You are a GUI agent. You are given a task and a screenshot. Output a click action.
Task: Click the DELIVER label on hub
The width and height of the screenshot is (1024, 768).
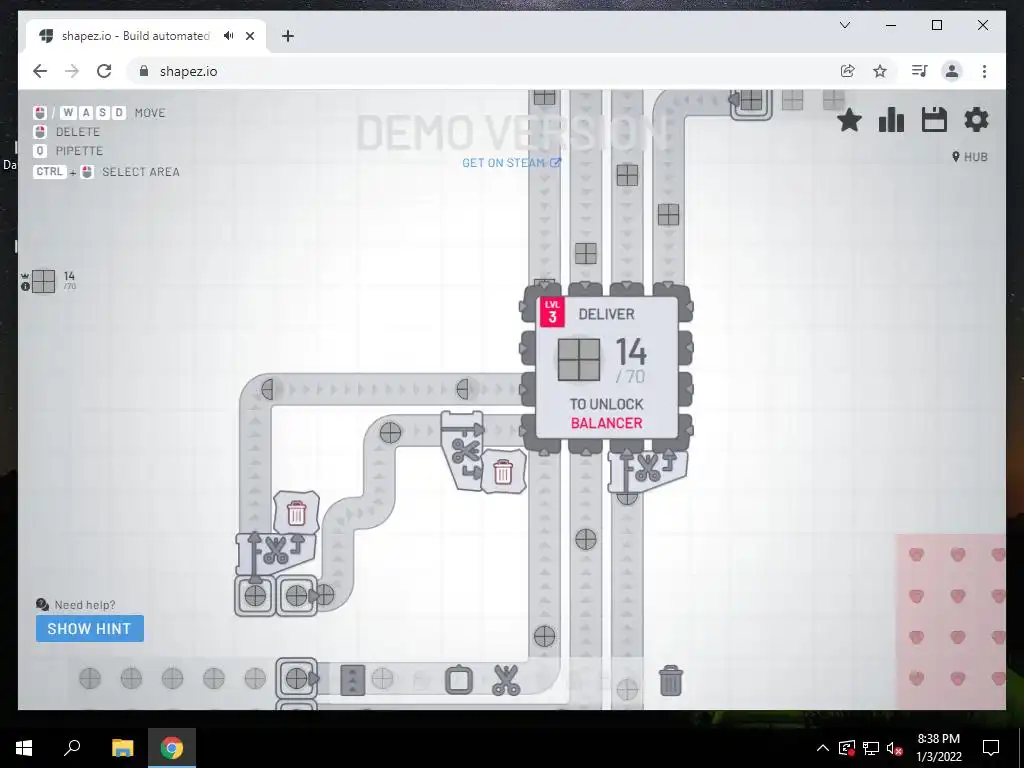607,314
